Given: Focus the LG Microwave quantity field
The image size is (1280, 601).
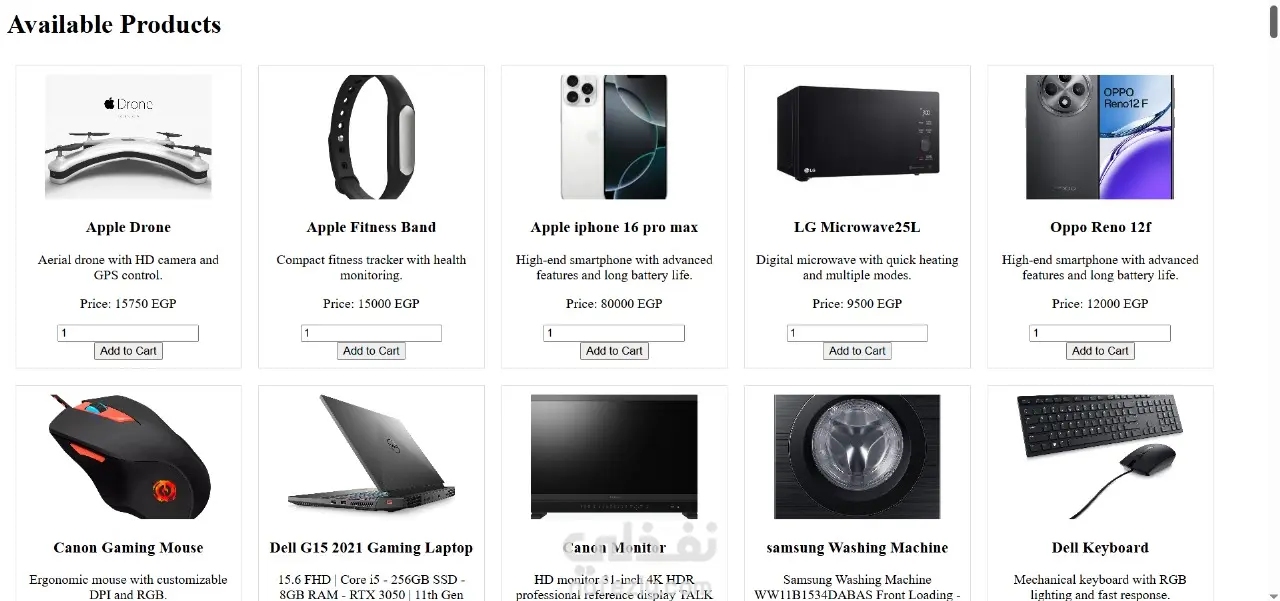Looking at the screenshot, I should (x=857, y=333).
